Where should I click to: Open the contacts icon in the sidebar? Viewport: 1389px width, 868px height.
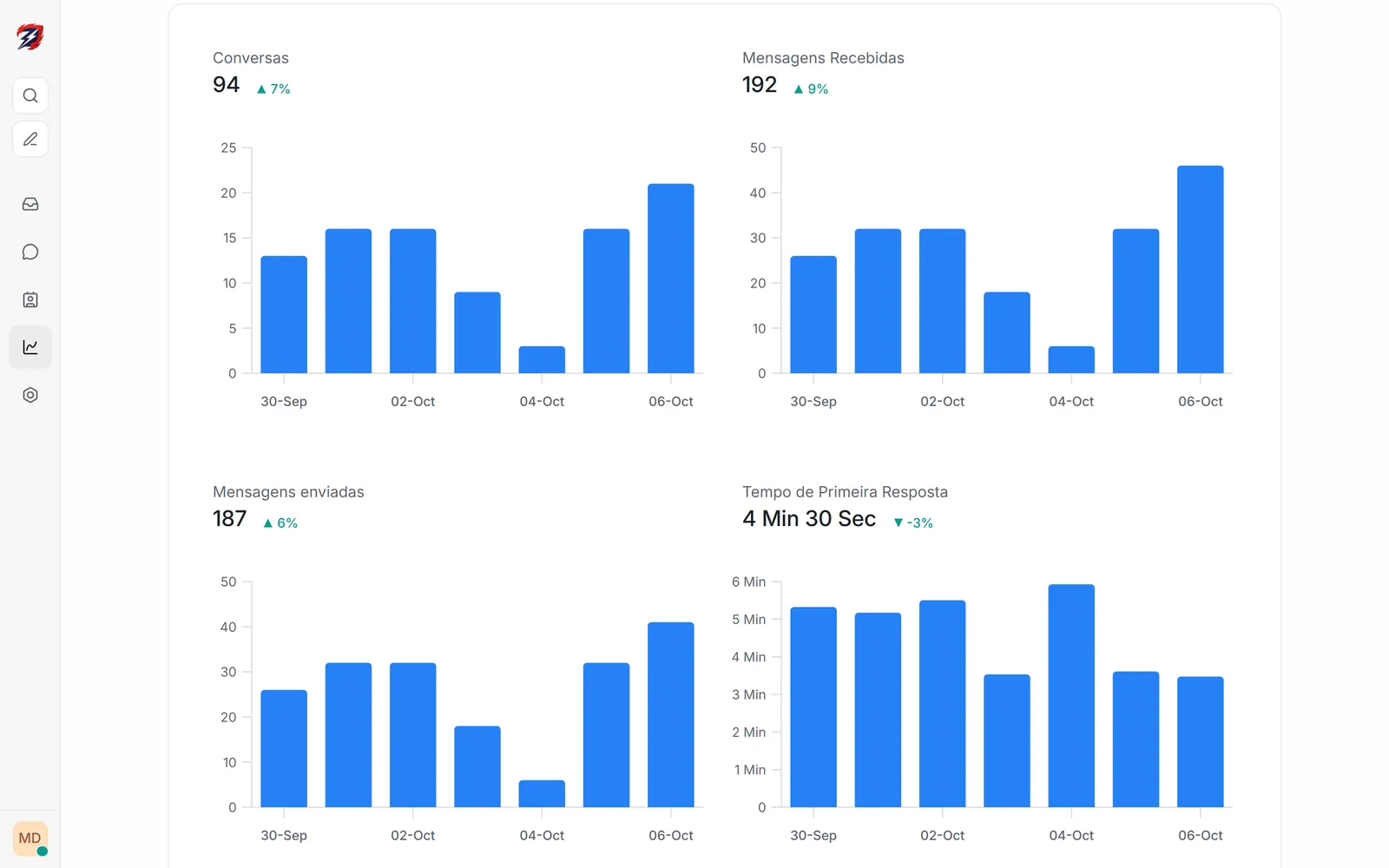[x=30, y=299]
